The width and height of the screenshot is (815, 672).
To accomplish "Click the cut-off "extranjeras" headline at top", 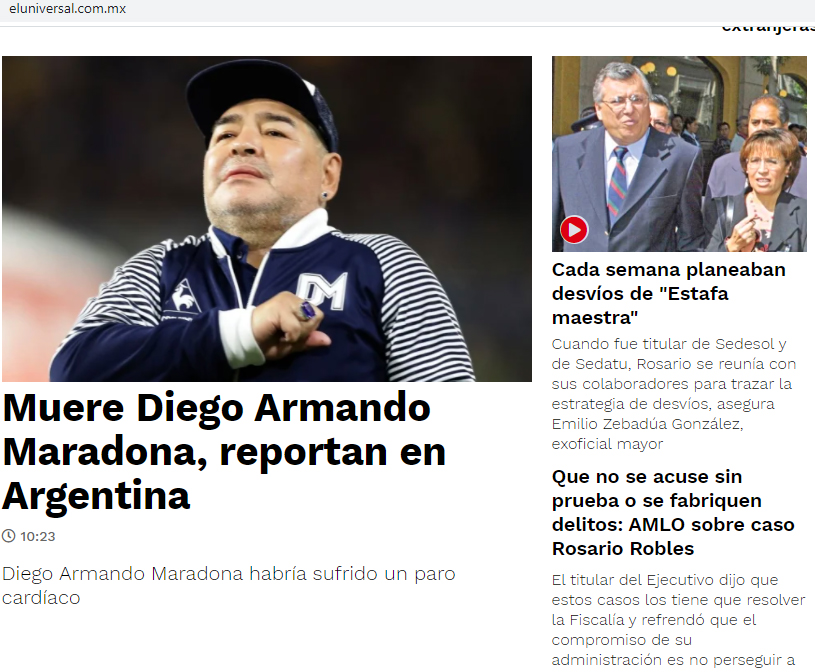I will point(768,28).
